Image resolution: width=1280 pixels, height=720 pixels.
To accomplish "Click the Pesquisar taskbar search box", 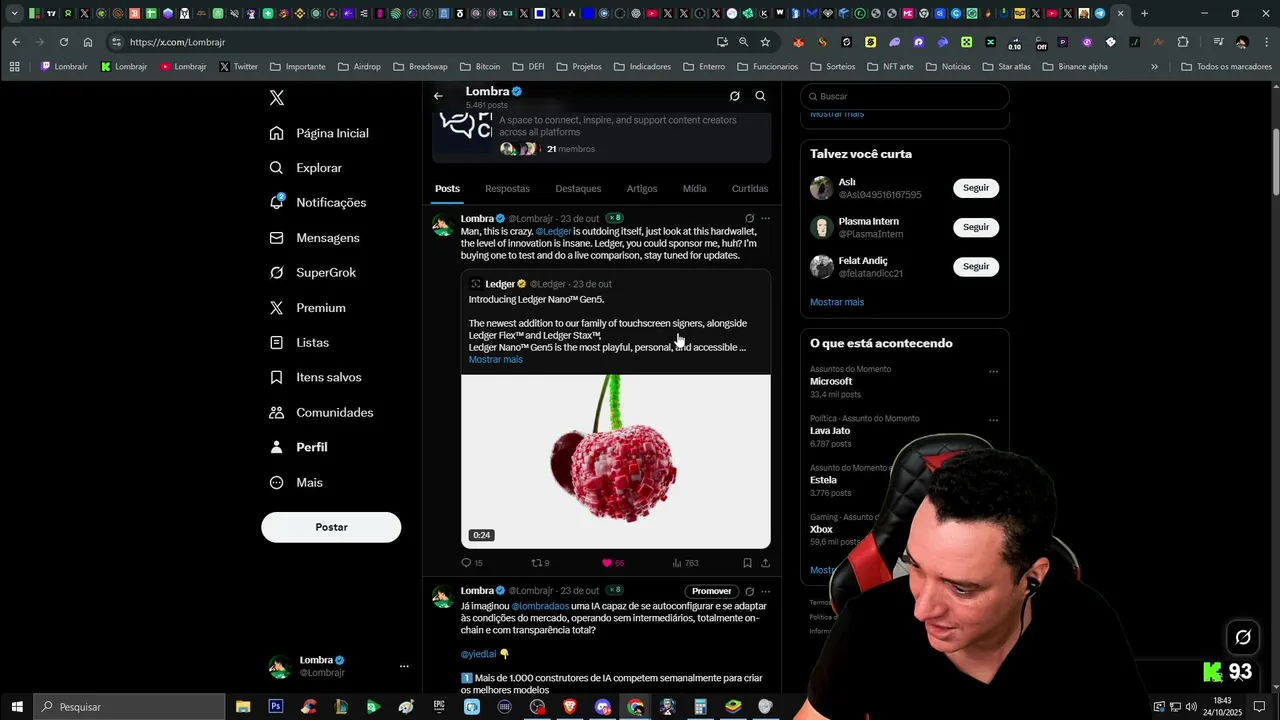I will point(130,707).
